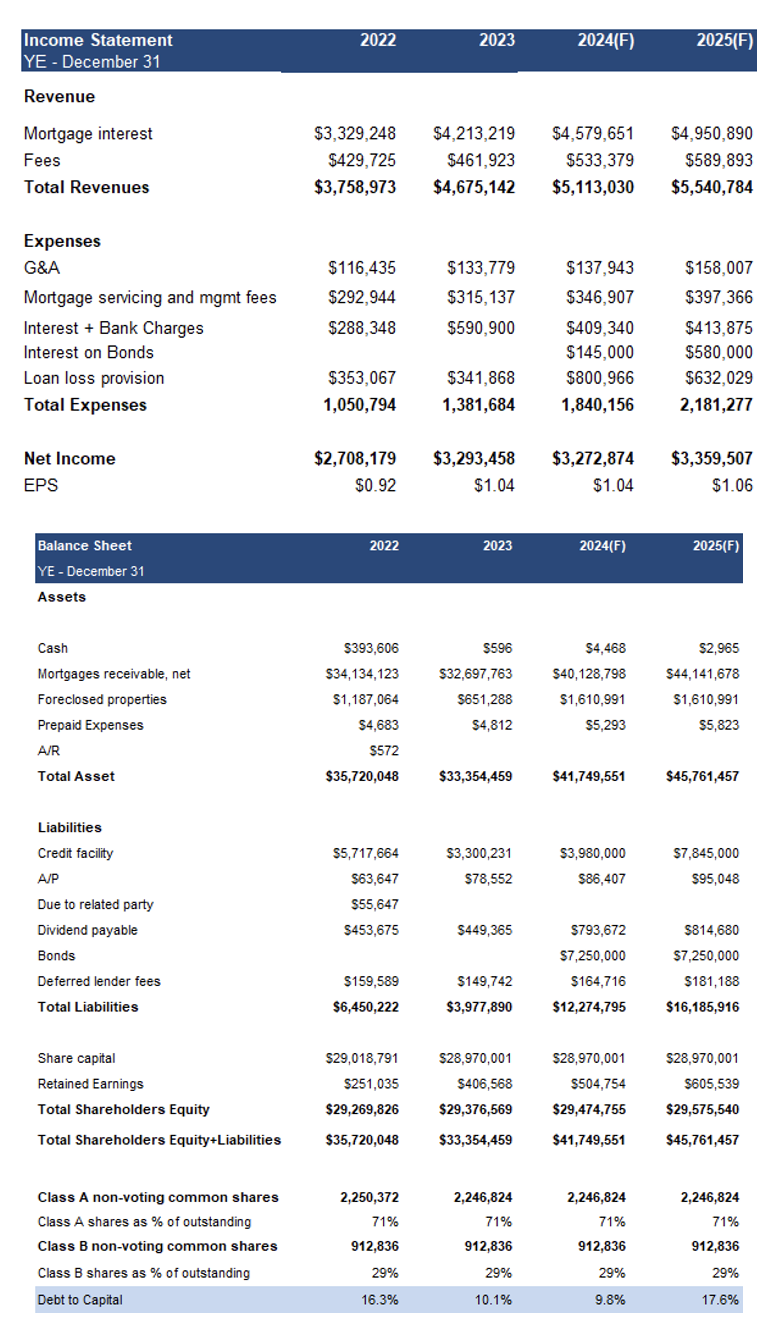776x1344 pixels.
Task: Select Class B non-voting common shares label
Action: click(x=158, y=1247)
